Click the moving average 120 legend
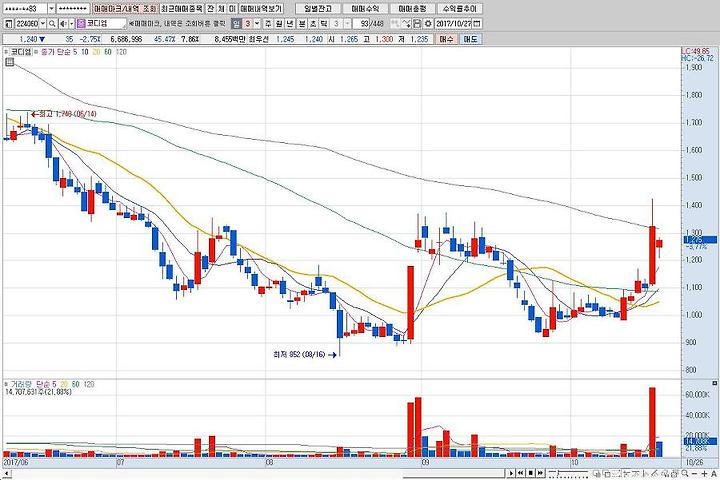This screenshot has height=480, width=720. click(x=121, y=52)
